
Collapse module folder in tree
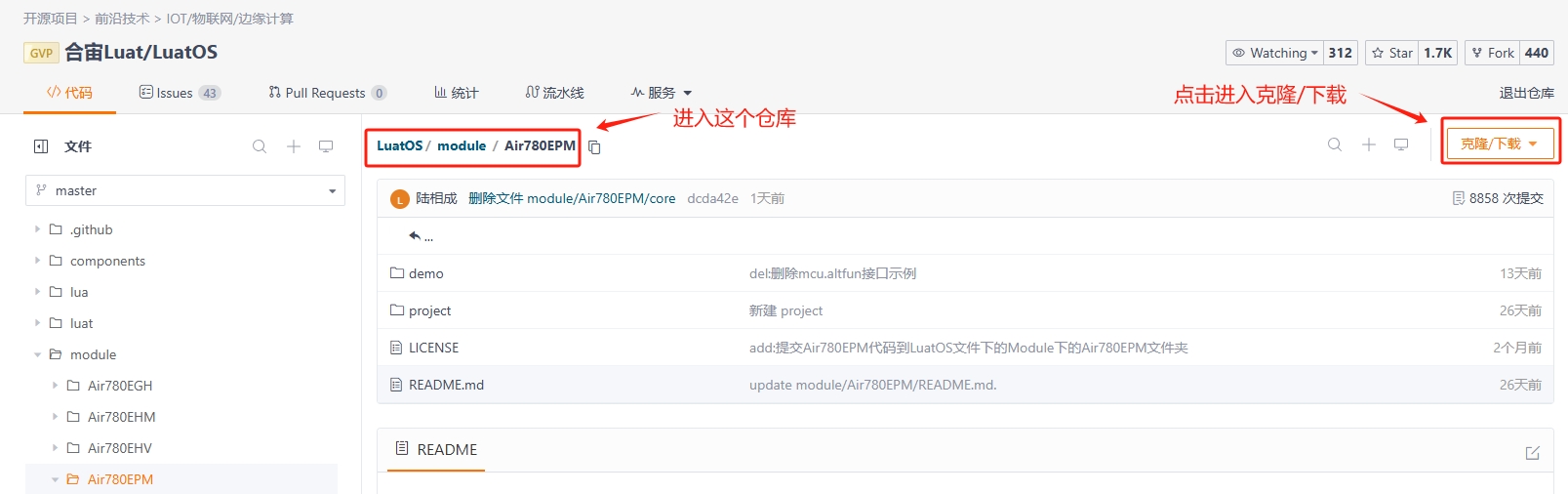pyautogui.click(x=37, y=354)
